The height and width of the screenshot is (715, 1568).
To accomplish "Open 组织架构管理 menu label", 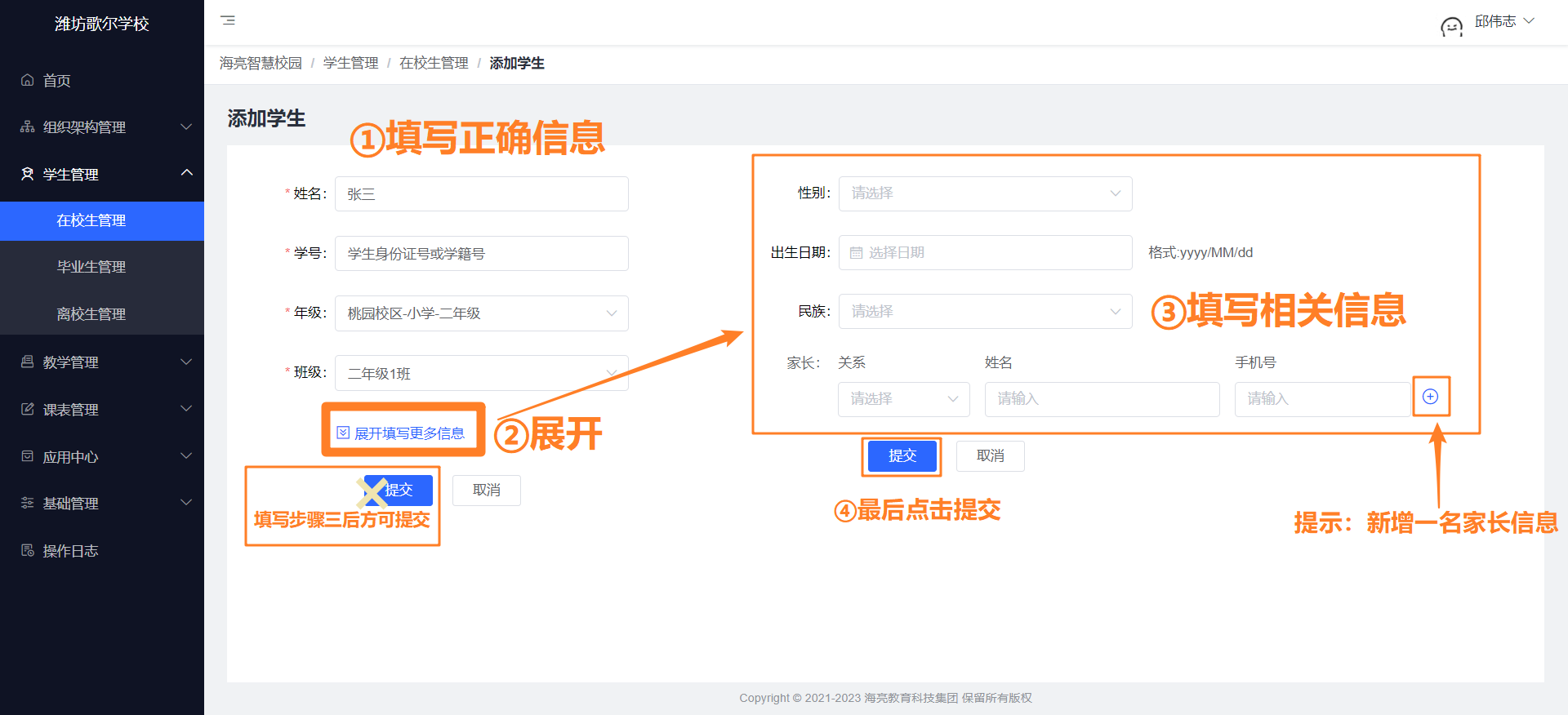I will (84, 127).
